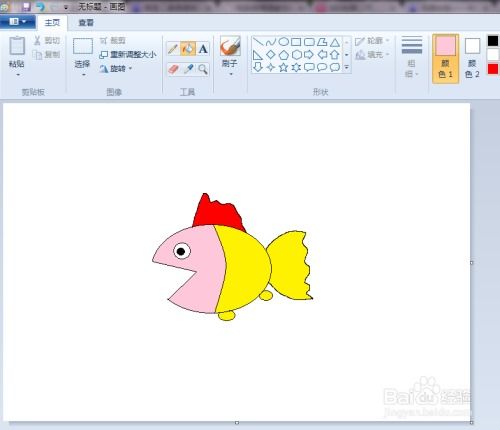Image resolution: width=500 pixels, height=430 pixels.
Task: Choose the right arrow shape
Action: [x=309, y=54]
